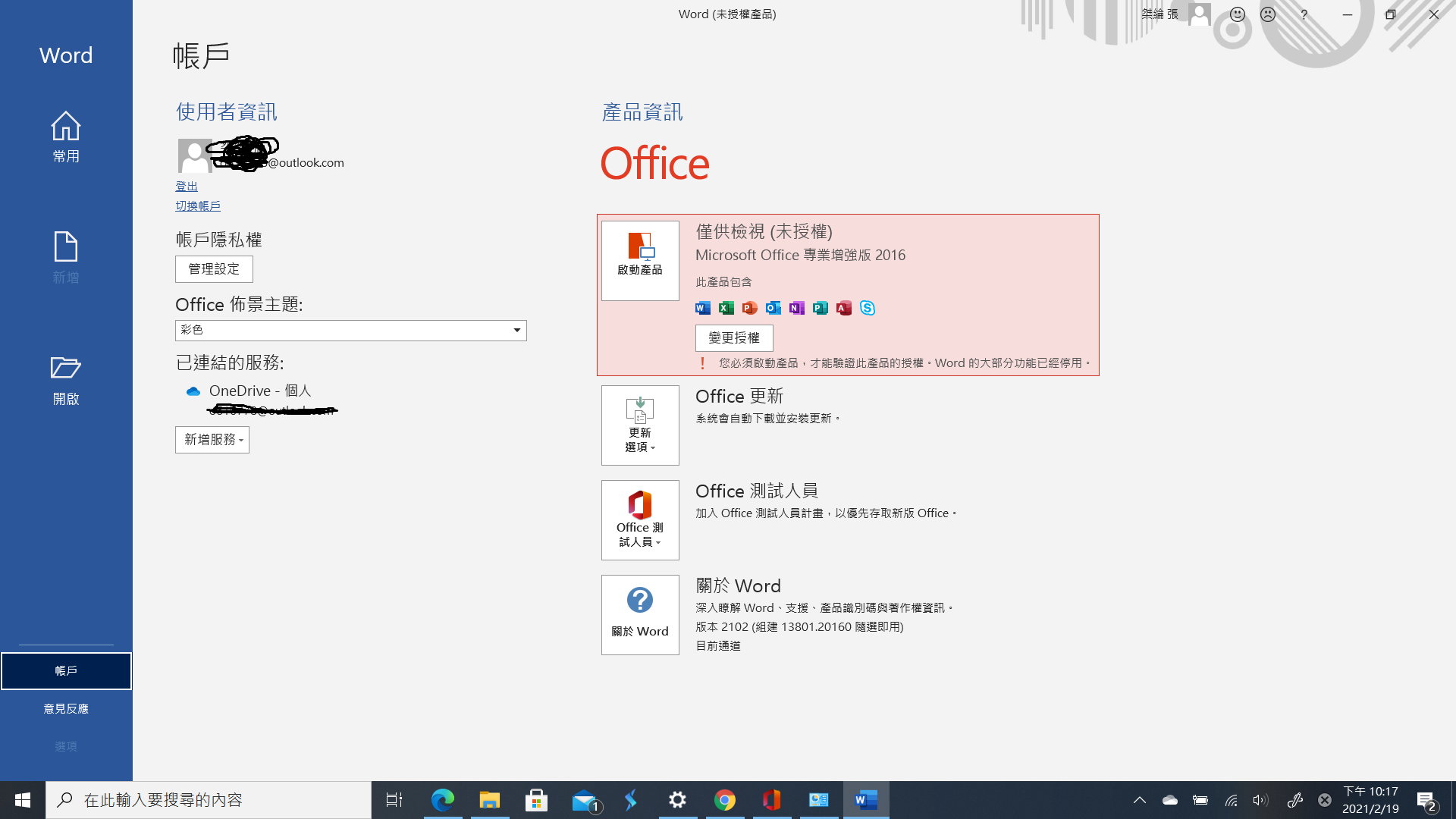Image resolution: width=1456 pixels, height=819 pixels.
Task: Select the Account (帳戶) sidebar tab
Action: click(66, 671)
